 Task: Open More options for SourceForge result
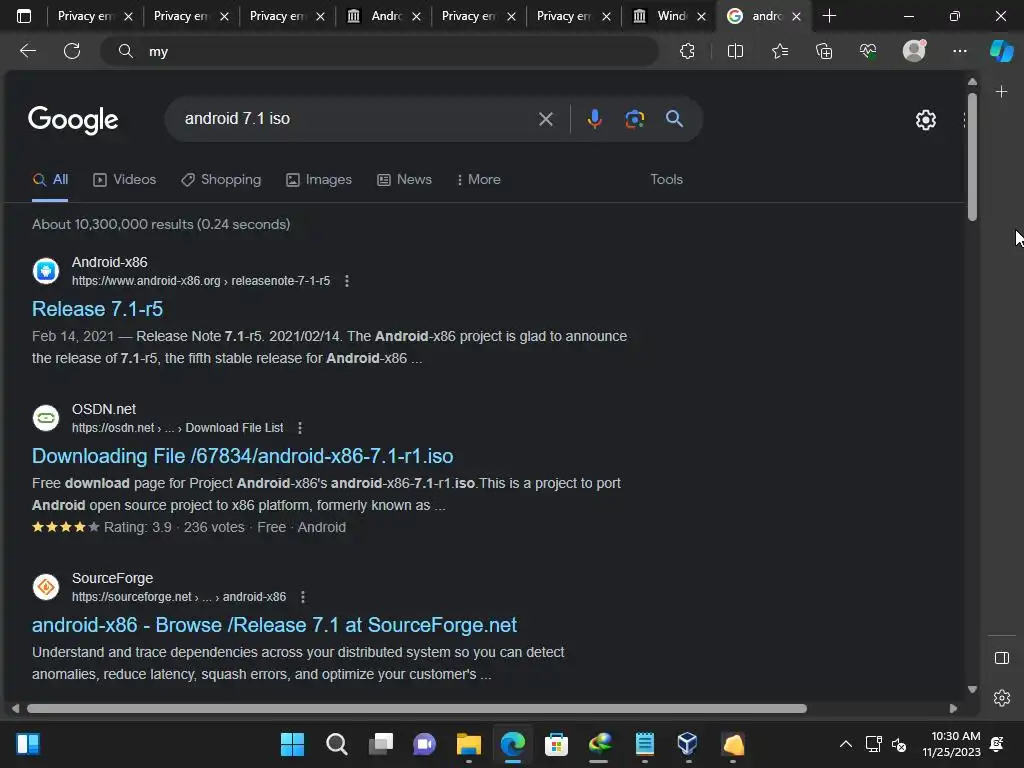tap(302, 597)
